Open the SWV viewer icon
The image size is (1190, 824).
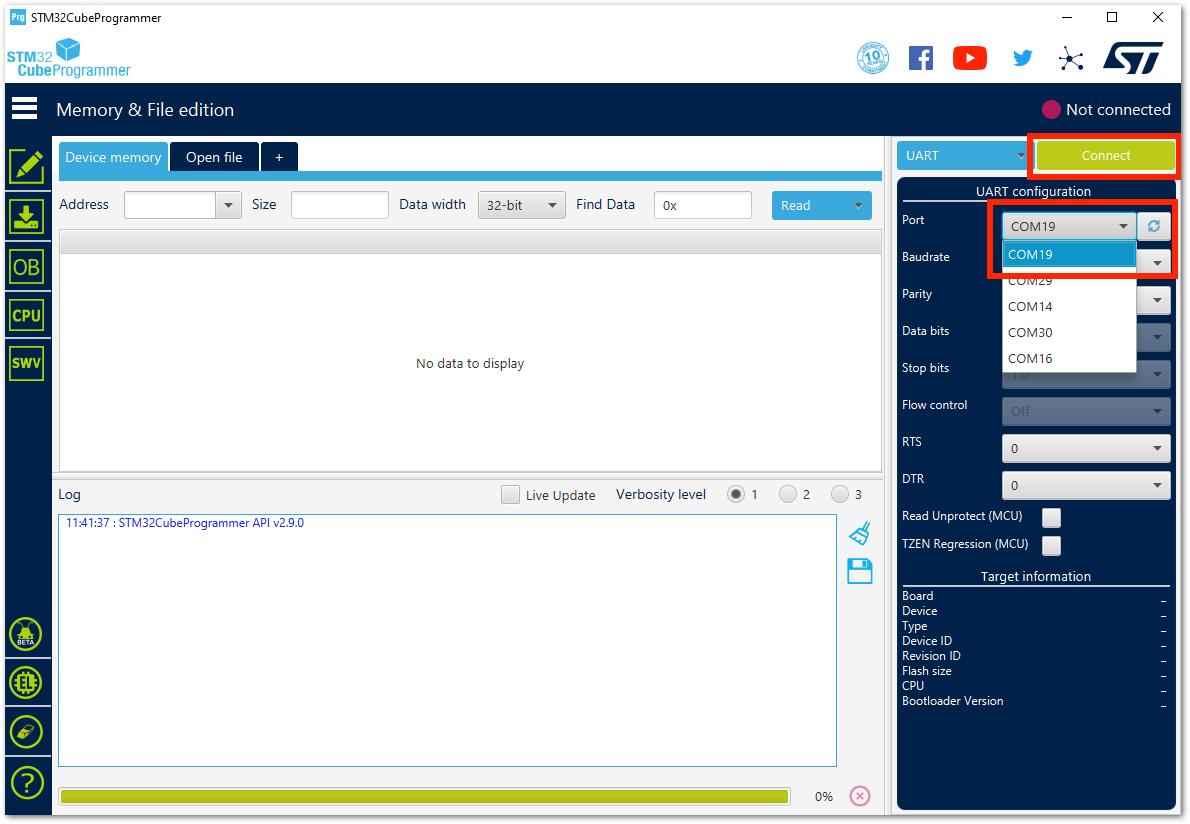(x=27, y=363)
